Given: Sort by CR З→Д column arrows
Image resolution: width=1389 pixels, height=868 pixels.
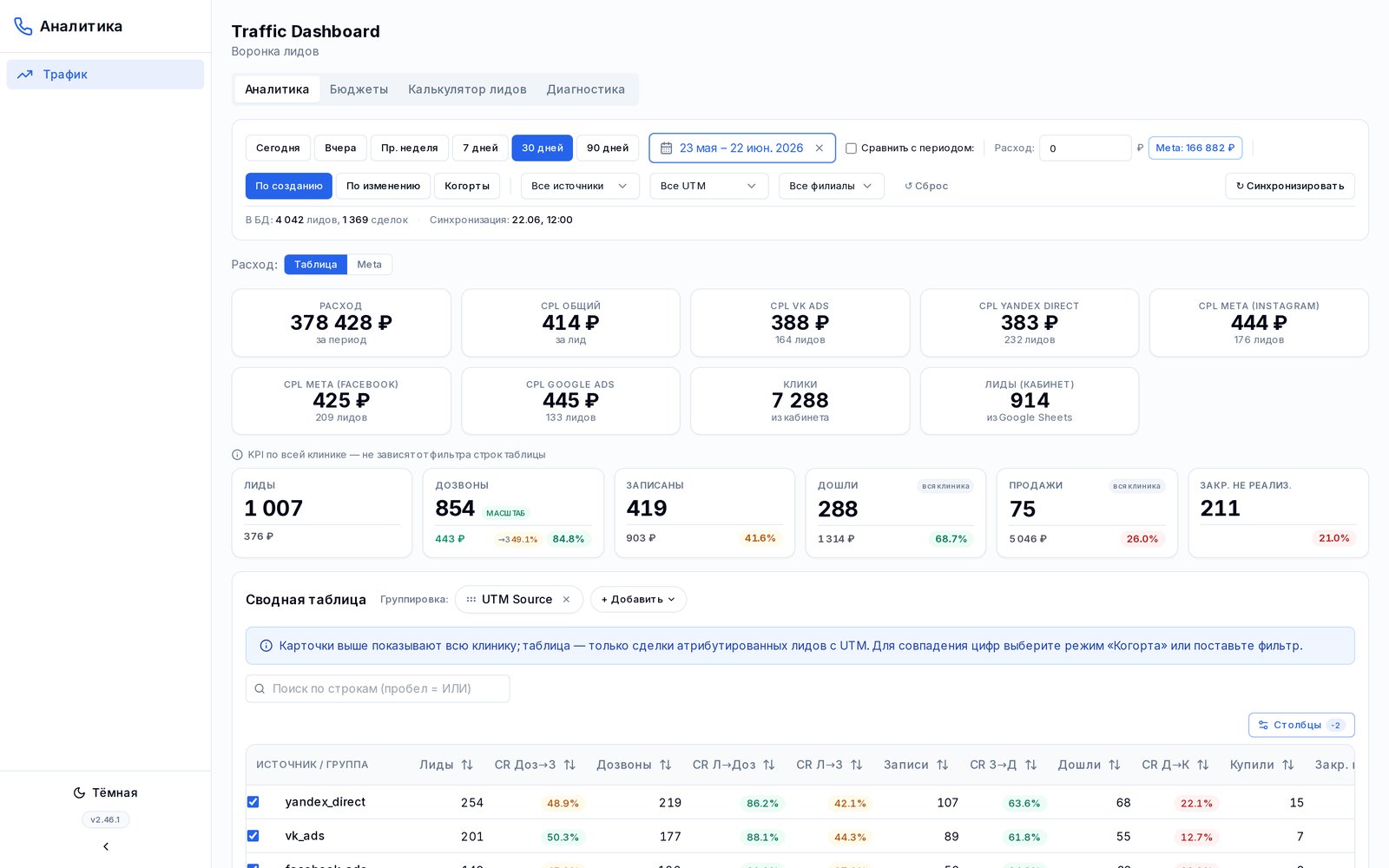Looking at the screenshot, I should (1031, 765).
